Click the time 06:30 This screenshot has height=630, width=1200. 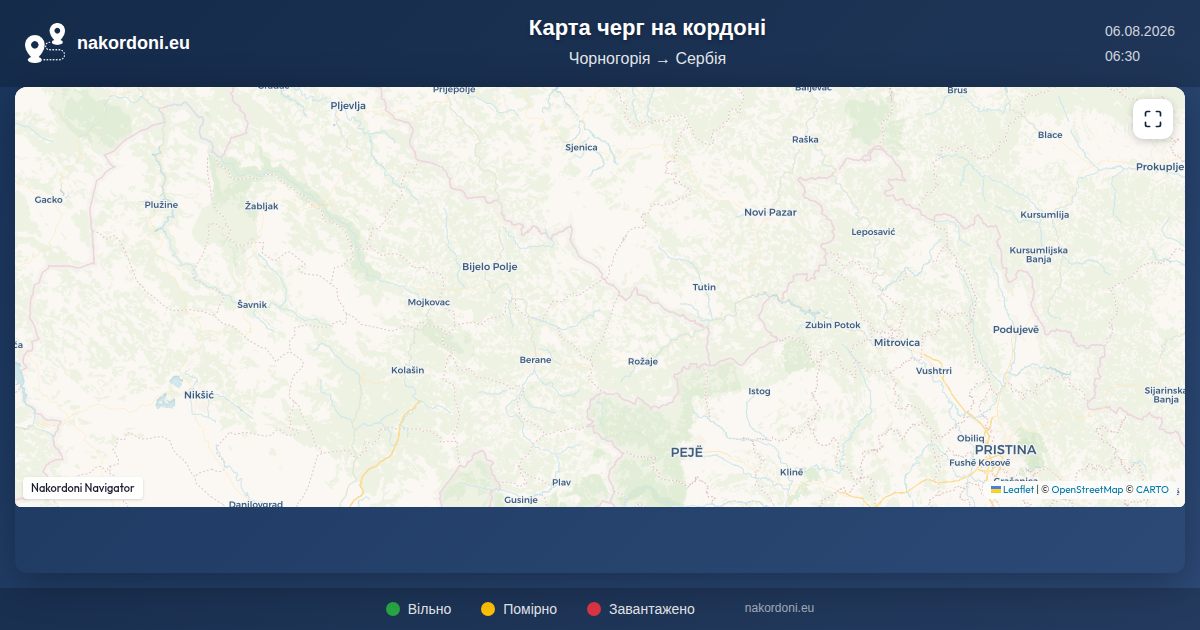[x=1122, y=56]
